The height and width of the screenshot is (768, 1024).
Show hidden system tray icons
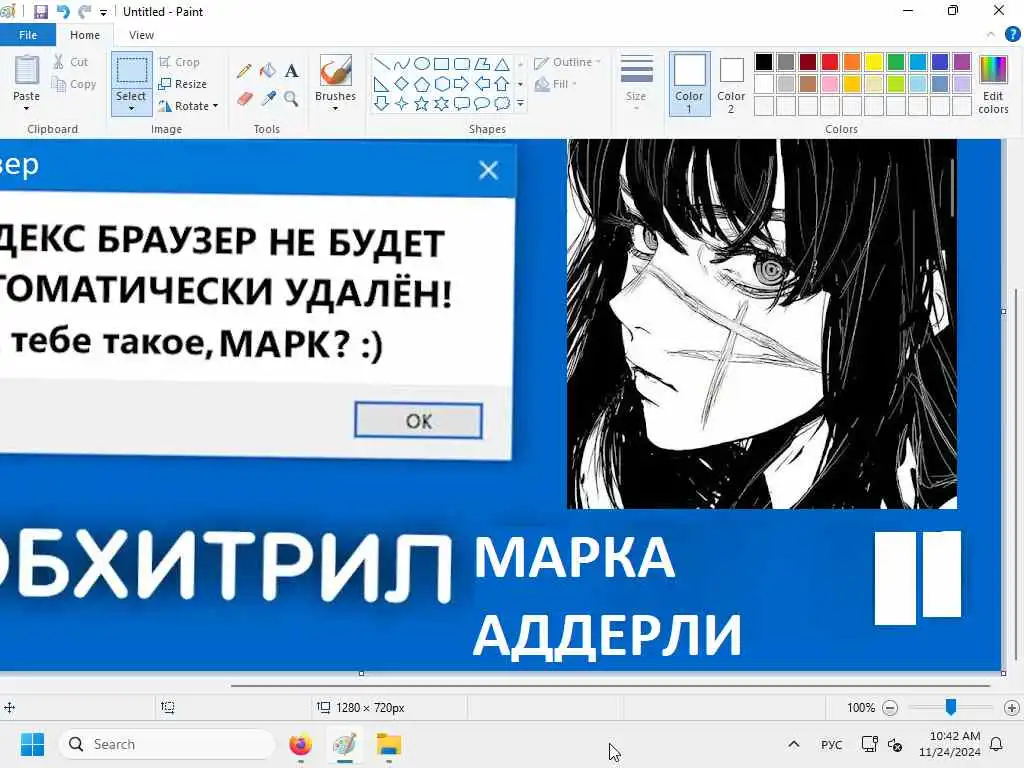coord(793,744)
